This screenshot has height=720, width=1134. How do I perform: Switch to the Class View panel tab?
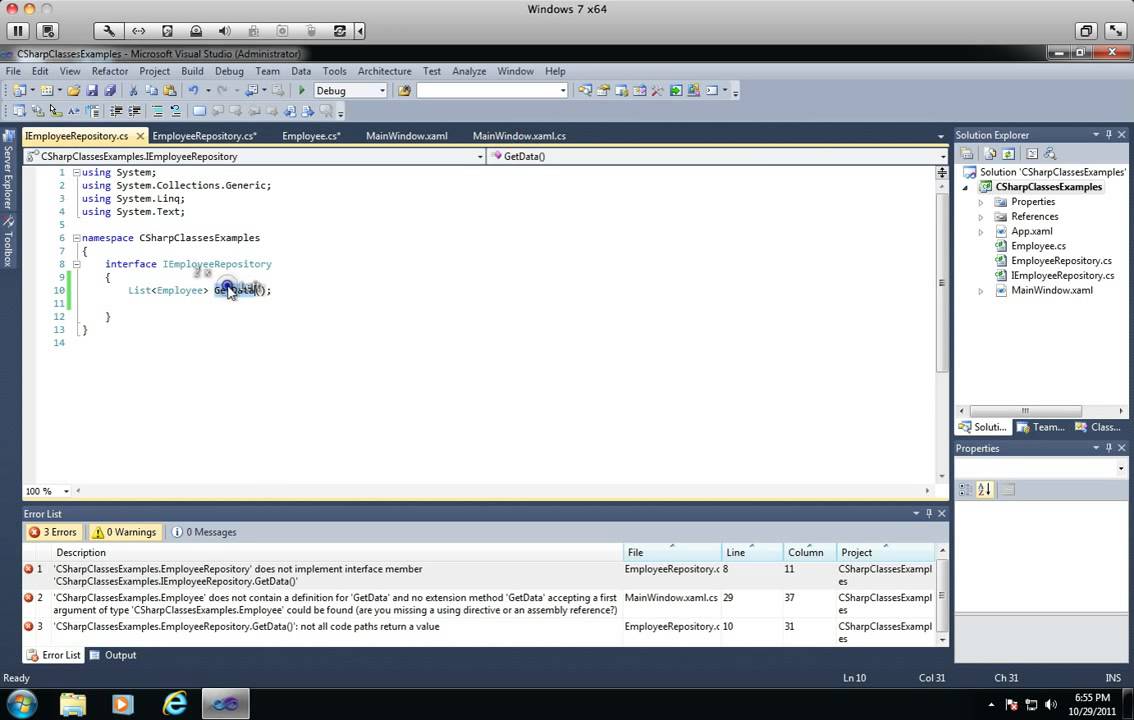coord(1097,427)
